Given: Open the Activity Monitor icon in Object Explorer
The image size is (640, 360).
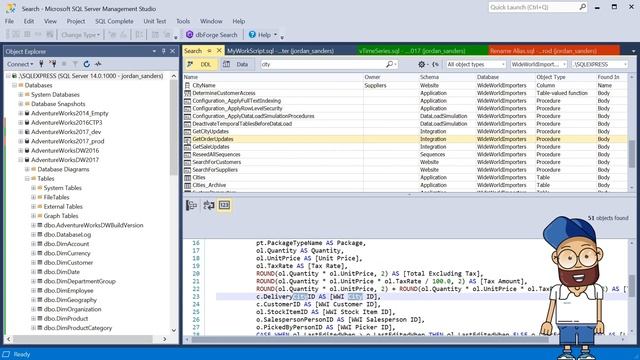Looking at the screenshot, I should pyautogui.click(x=98, y=64).
